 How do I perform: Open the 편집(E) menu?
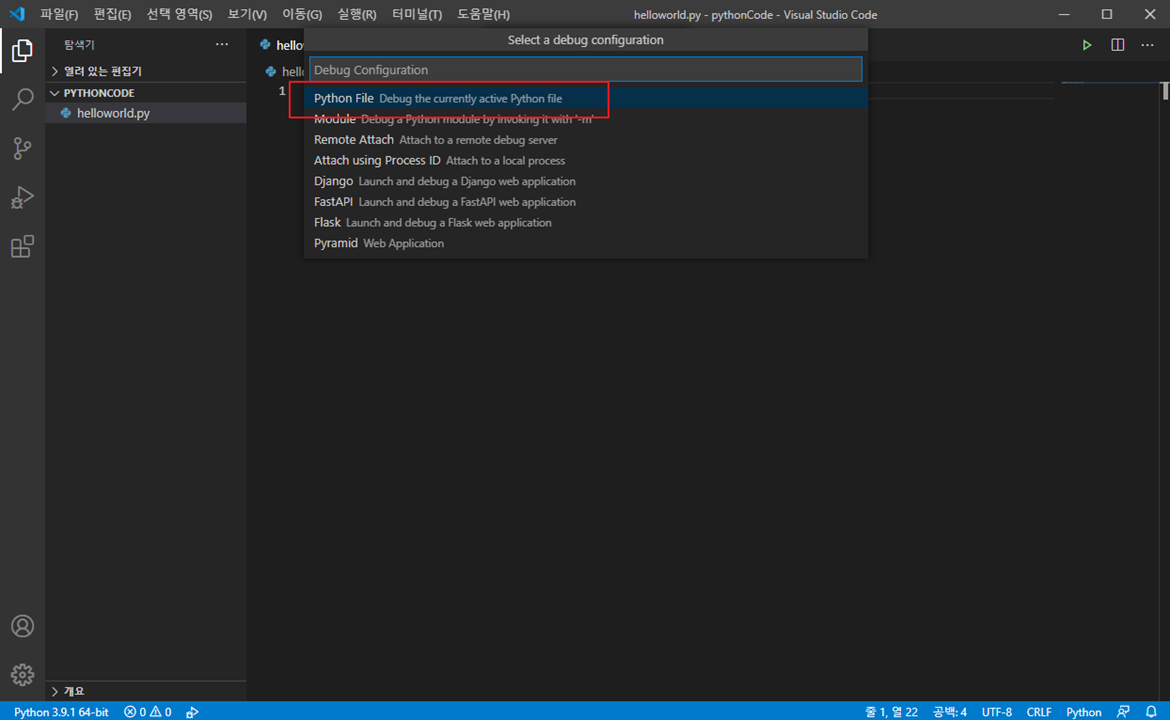112,14
